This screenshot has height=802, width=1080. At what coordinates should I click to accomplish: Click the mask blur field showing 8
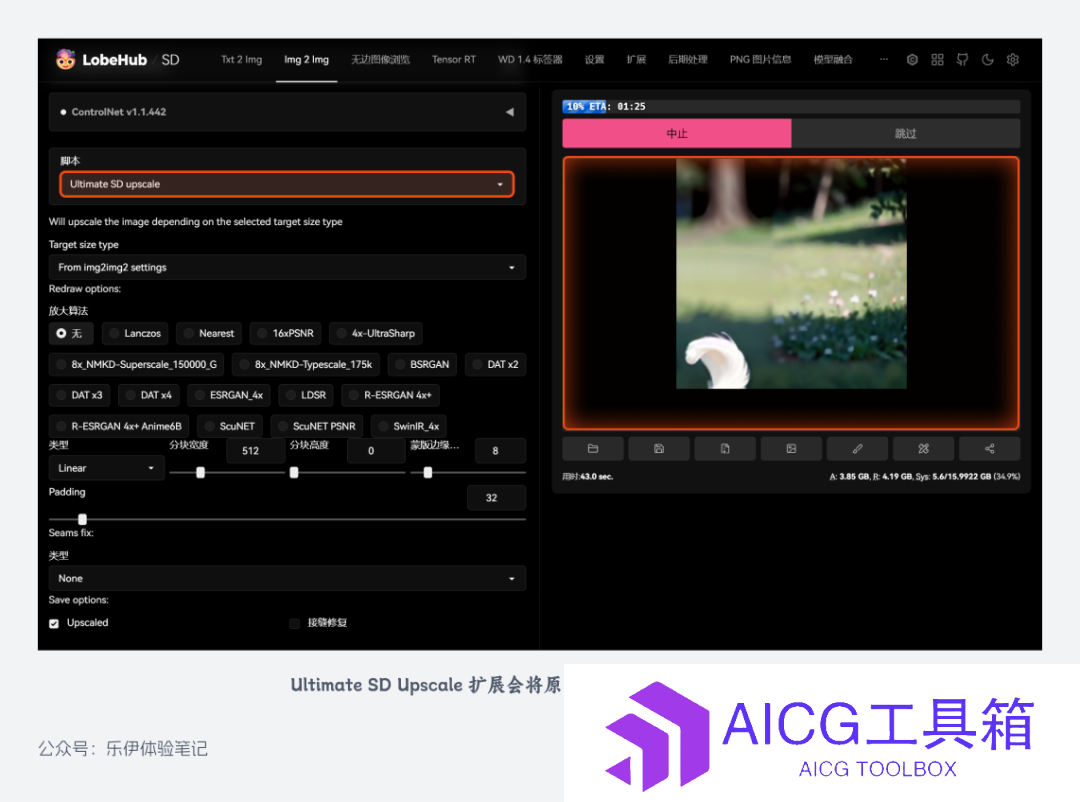tap(500, 451)
